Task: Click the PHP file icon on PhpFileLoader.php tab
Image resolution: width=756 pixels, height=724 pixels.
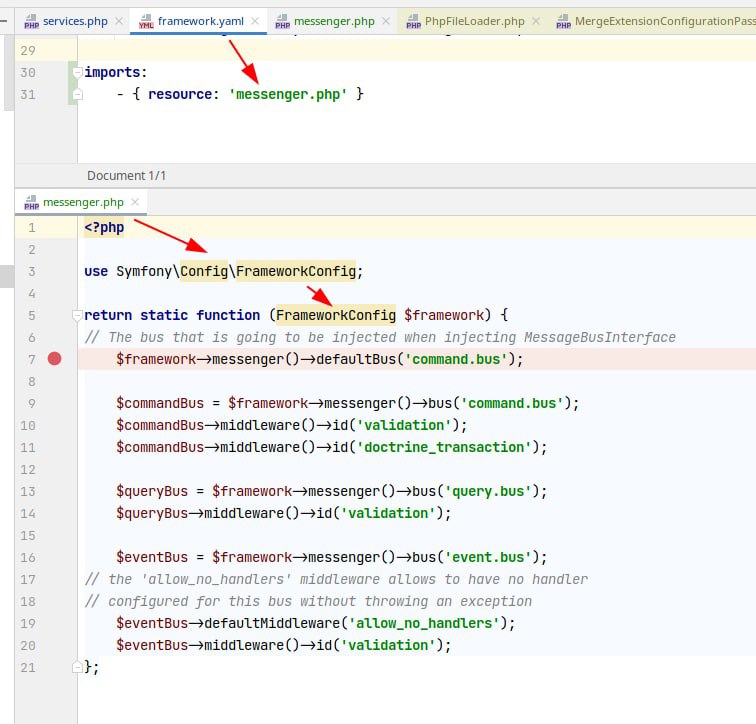Action: 414,22
